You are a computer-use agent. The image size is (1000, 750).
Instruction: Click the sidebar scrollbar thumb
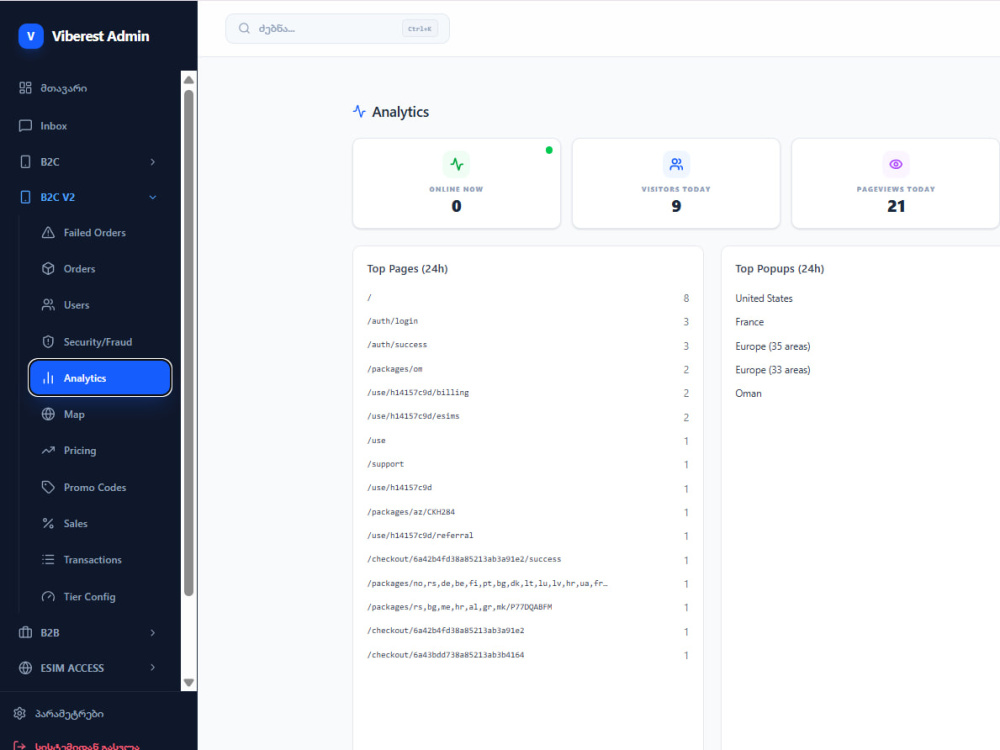click(x=189, y=343)
